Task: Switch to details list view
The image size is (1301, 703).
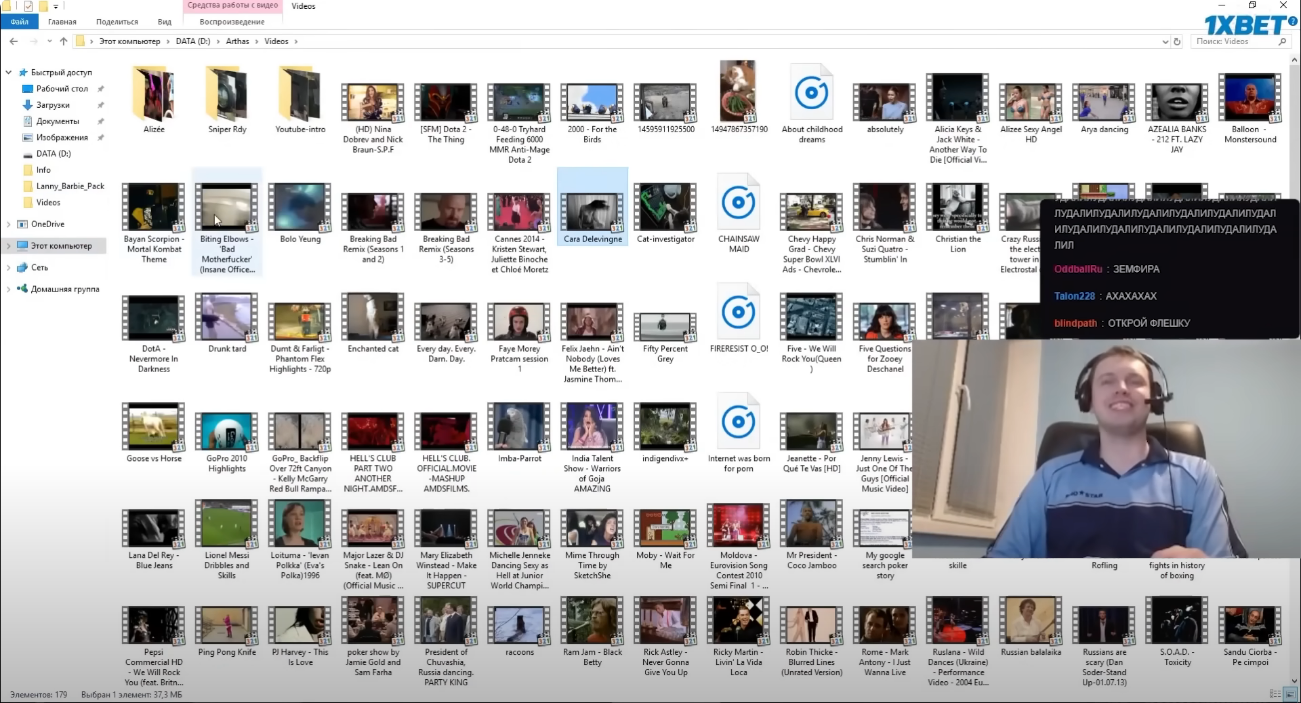Action: tap(1277, 694)
